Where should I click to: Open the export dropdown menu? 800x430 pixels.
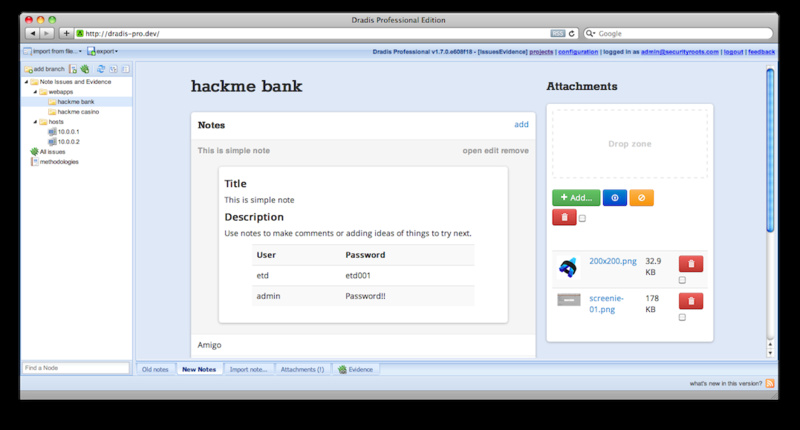point(103,51)
